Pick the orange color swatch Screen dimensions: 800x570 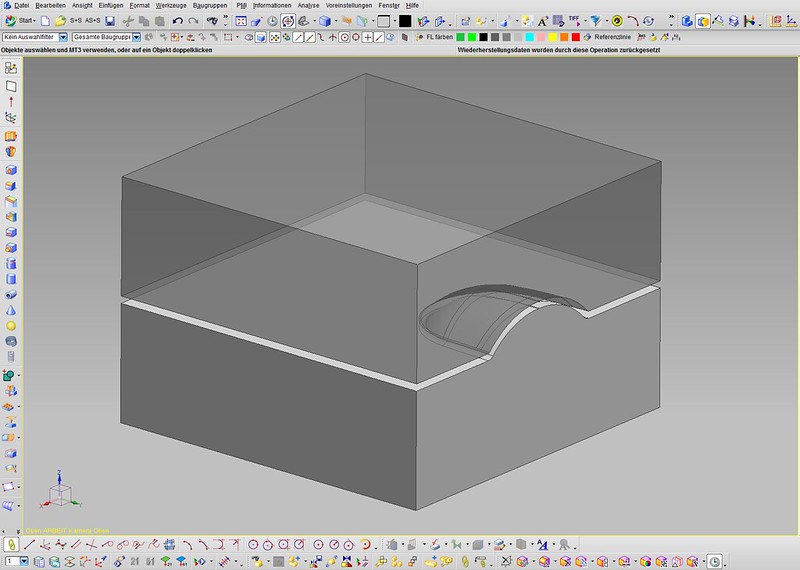click(x=564, y=37)
